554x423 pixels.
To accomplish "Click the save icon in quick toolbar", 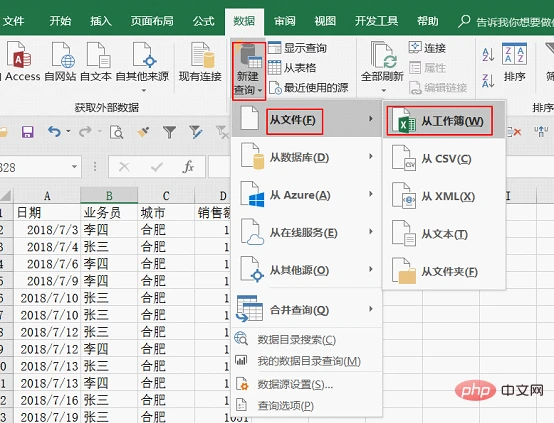I will click(x=28, y=132).
